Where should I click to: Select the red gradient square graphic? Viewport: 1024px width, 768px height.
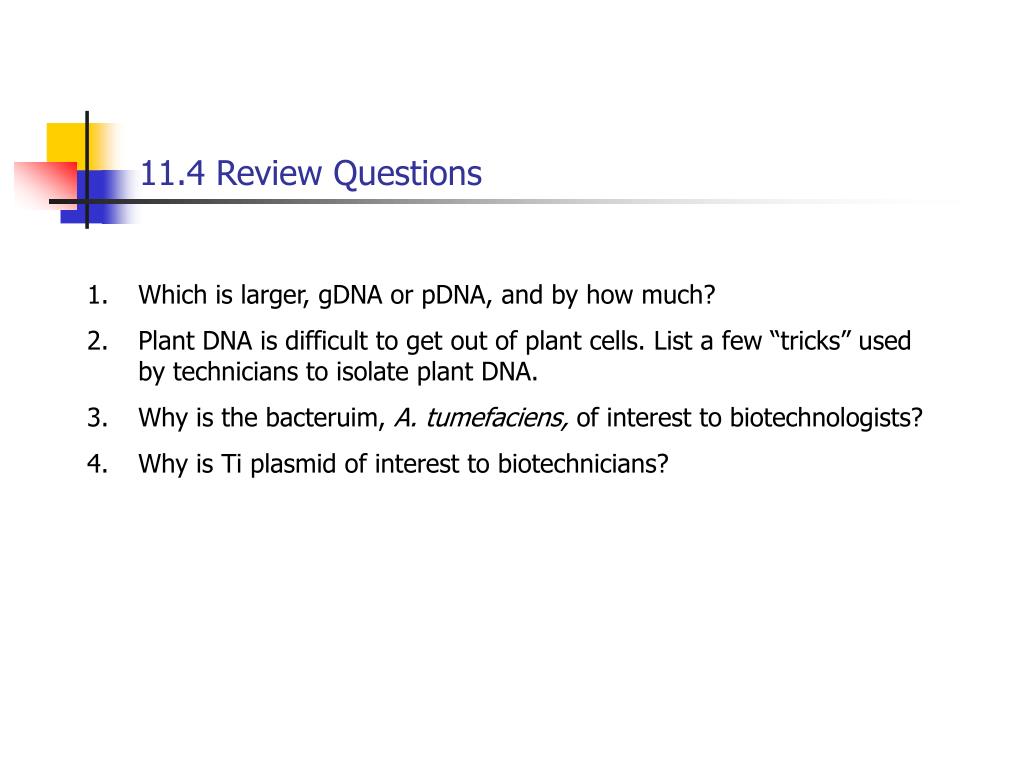[45, 184]
